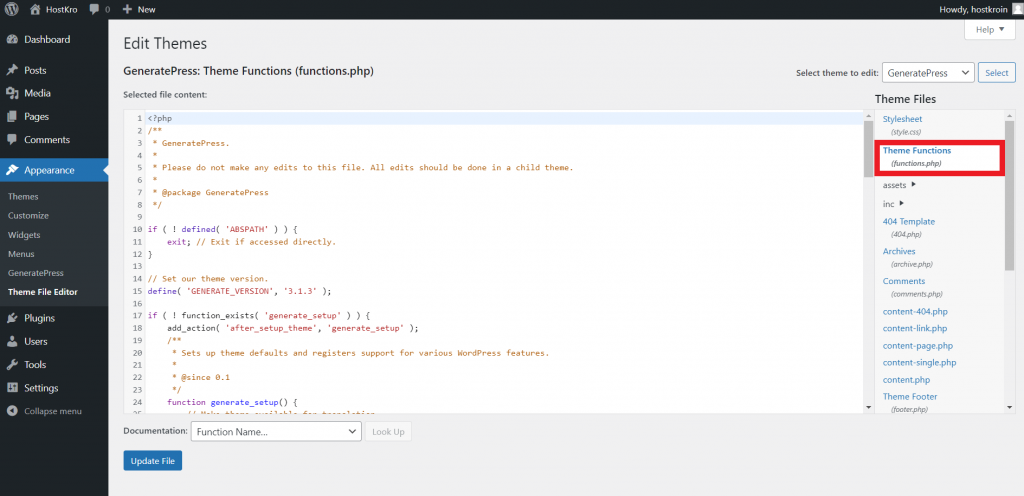Click the Collapse menu label
Viewport: 1024px width, 496px height.
pyautogui.click(x=53, y=411)
